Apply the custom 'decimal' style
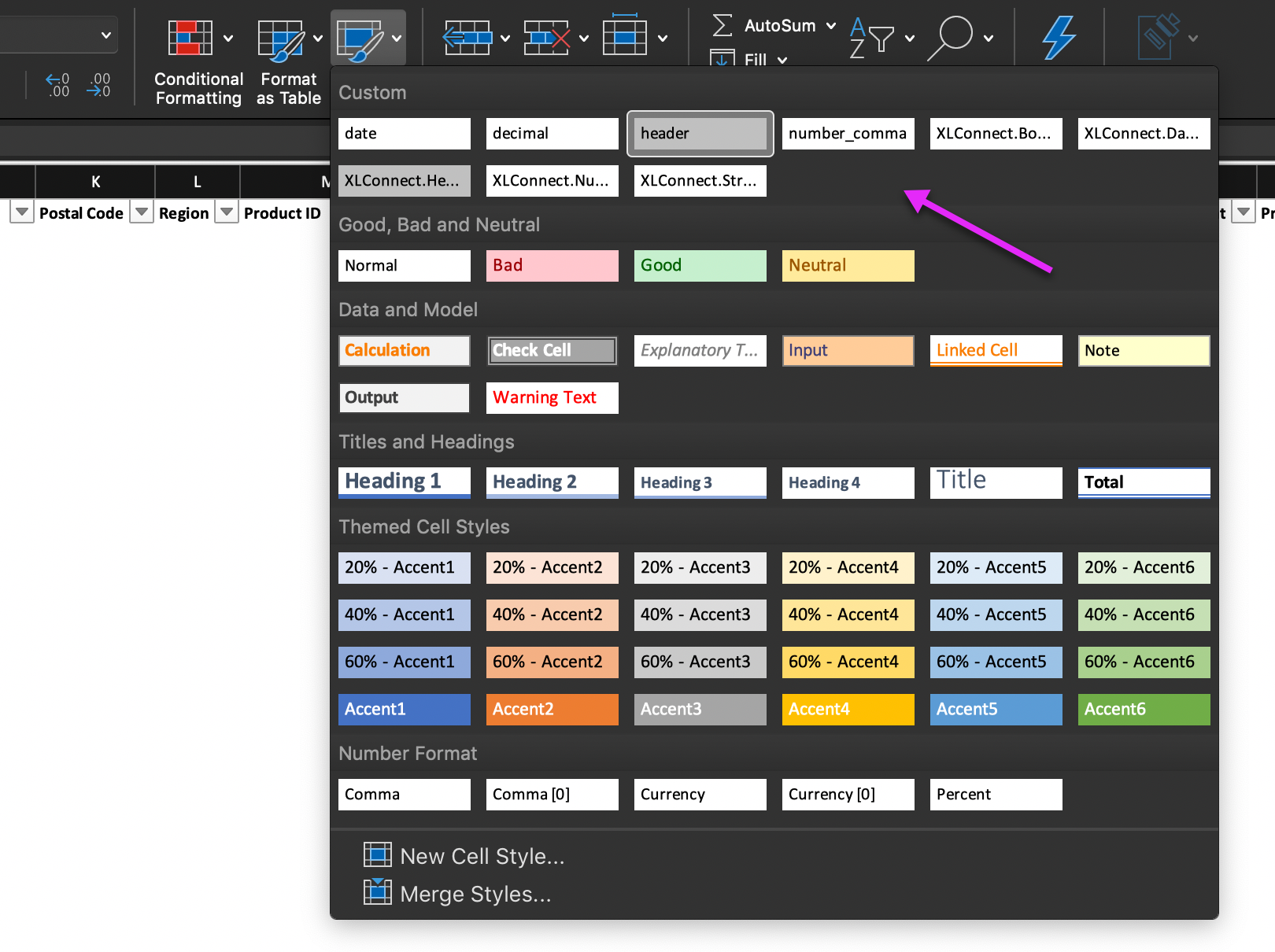Screen dimensions: 1275x952 (552, 134)
